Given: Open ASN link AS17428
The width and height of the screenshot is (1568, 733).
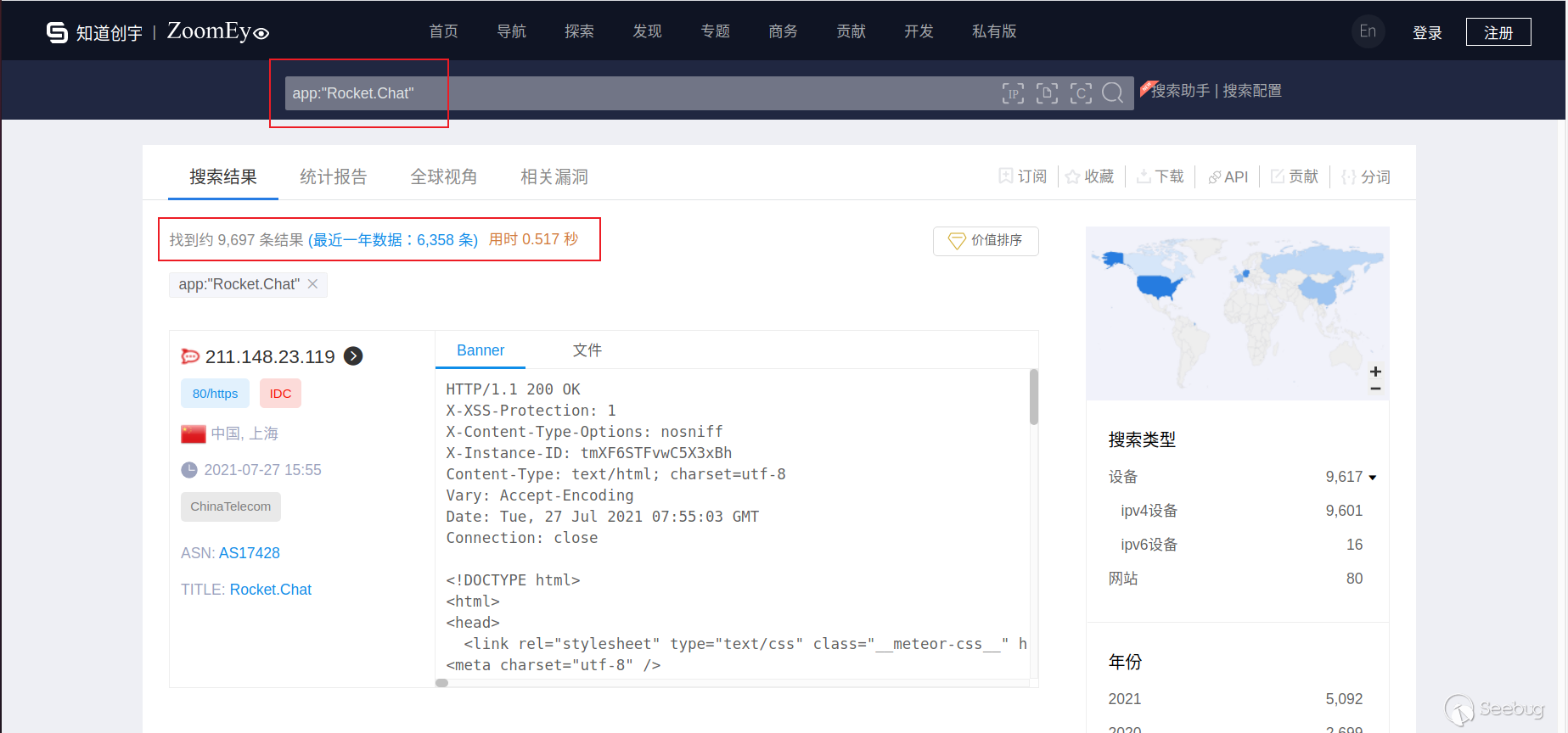Looking at the screenshot, I should (250, 553).
